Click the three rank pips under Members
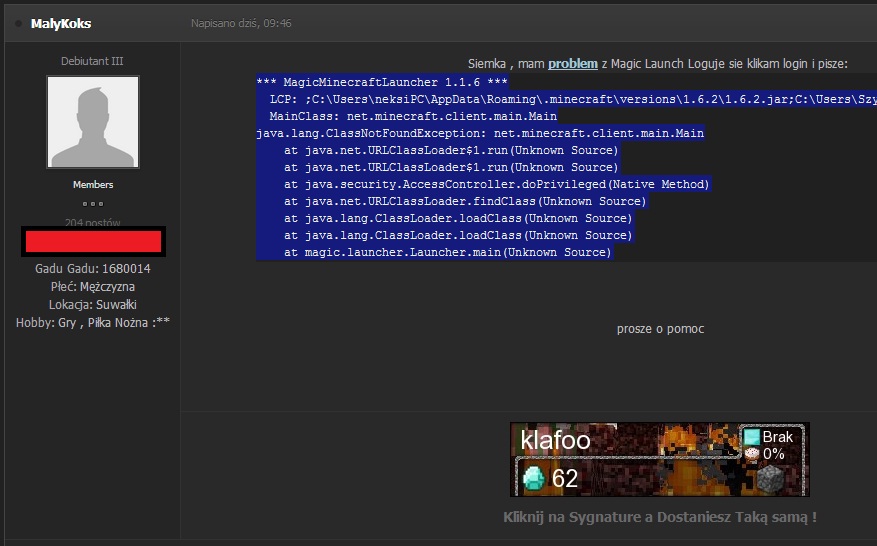Screen dimensions: 877x546 click(93, 204)
